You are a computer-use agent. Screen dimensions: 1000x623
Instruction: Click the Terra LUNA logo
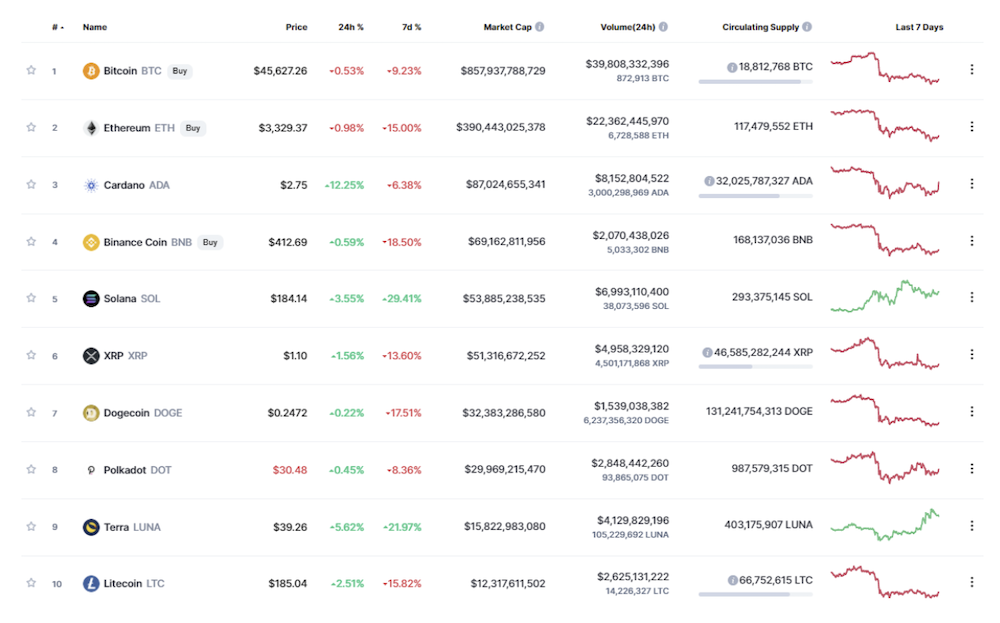click(x=91, y=527)
